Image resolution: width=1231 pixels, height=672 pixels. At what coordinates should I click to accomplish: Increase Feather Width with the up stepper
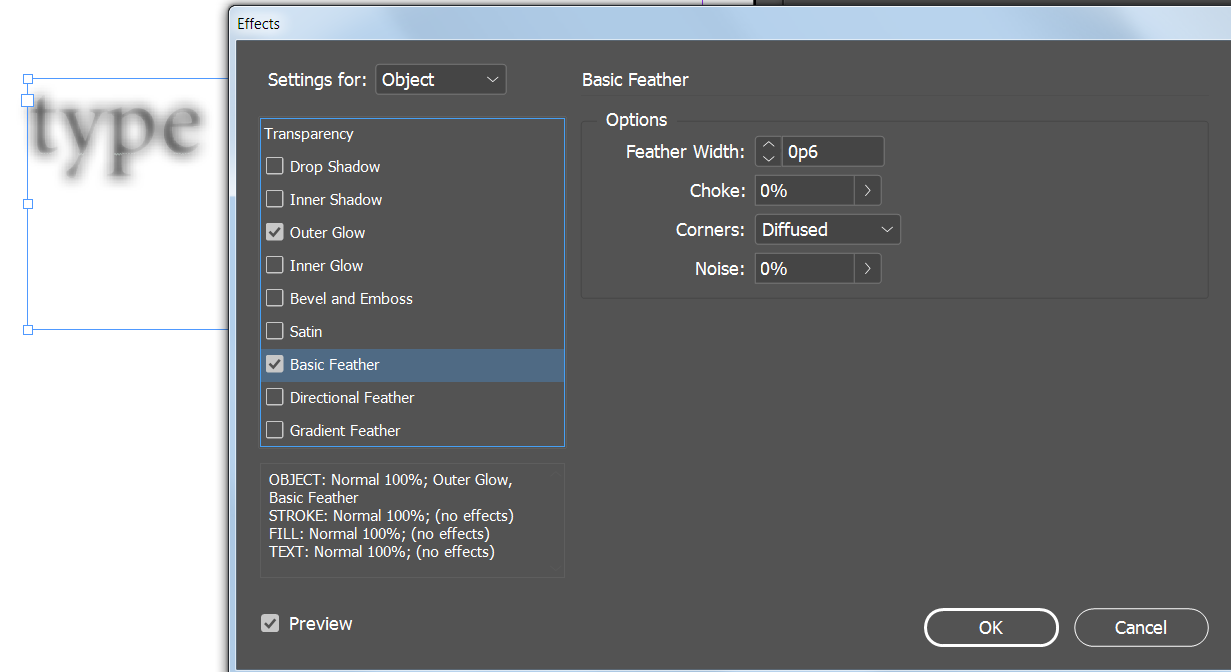coord(767,144)
